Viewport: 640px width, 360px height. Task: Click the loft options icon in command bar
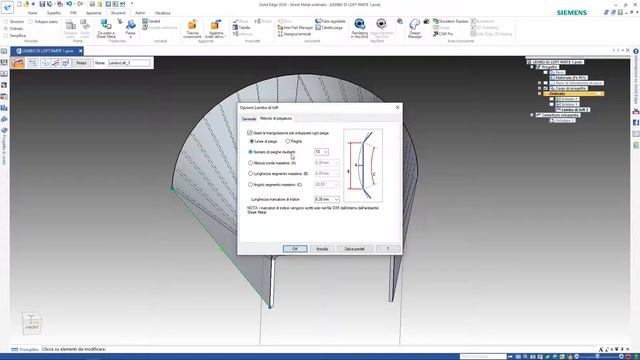(x=33, y=63)
